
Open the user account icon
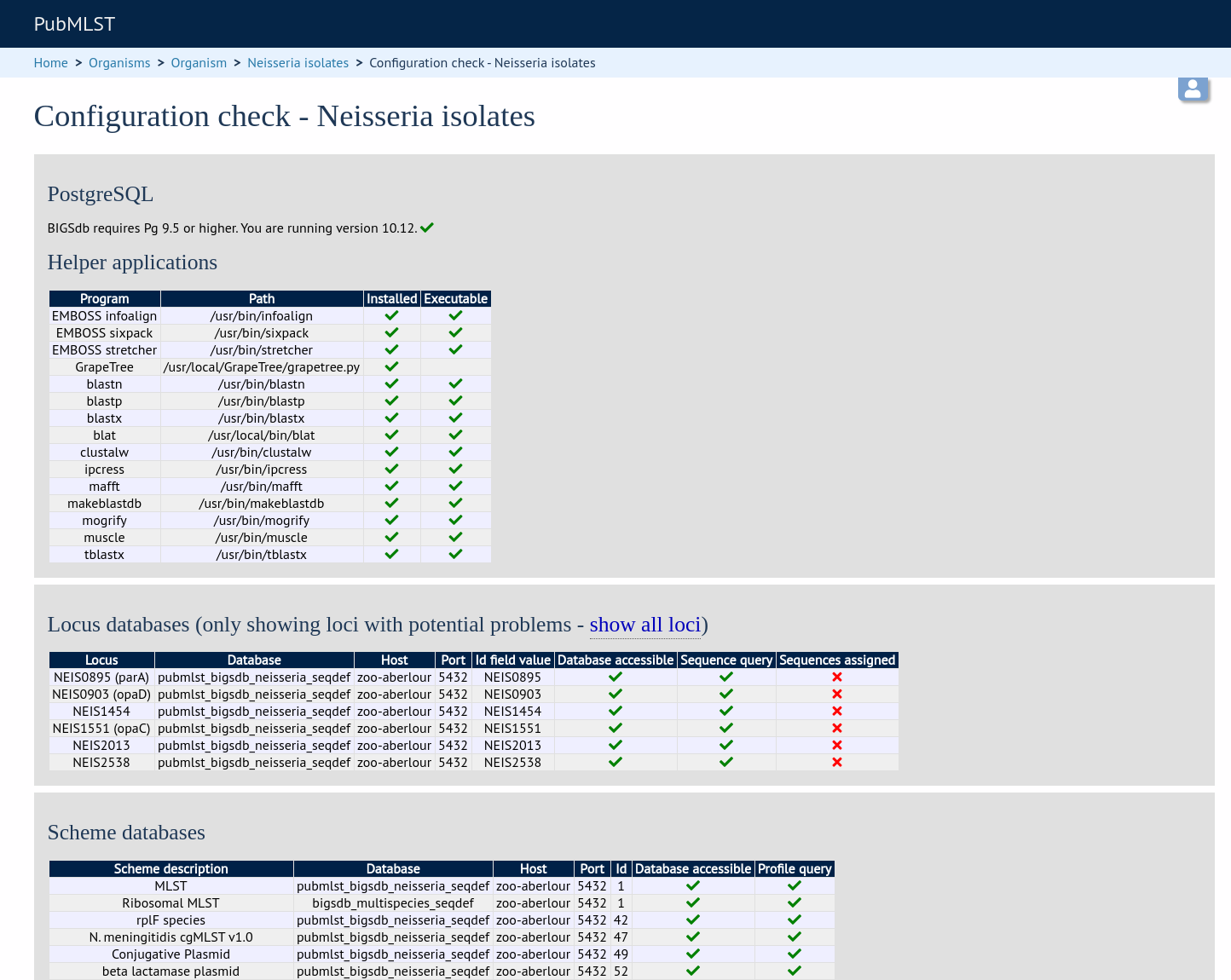click(1193, 88)
